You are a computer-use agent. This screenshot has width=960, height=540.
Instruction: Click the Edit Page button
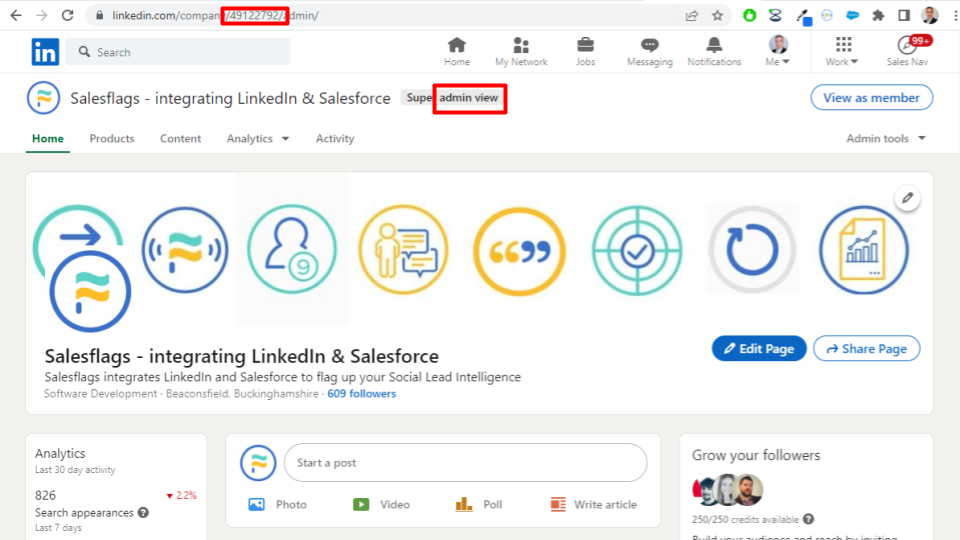pyautogui.click(x=759, y=348)
